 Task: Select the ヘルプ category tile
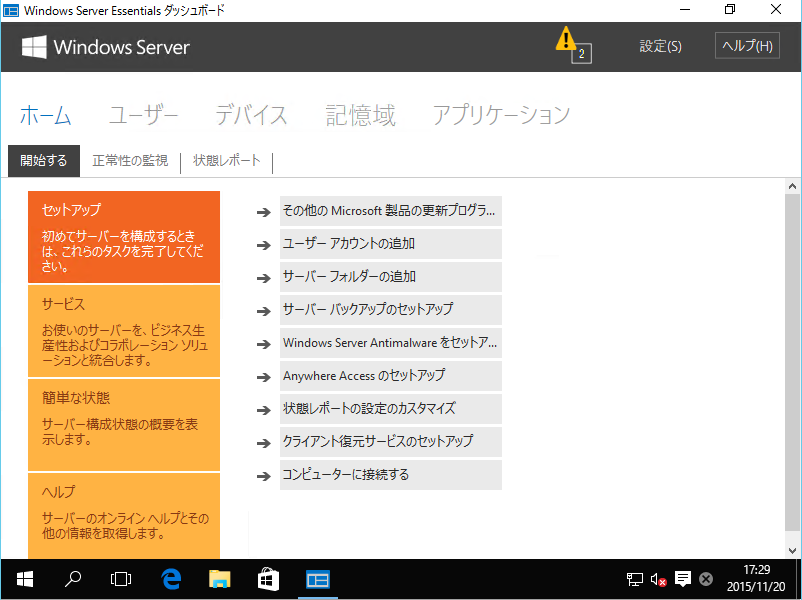[124, 516]
